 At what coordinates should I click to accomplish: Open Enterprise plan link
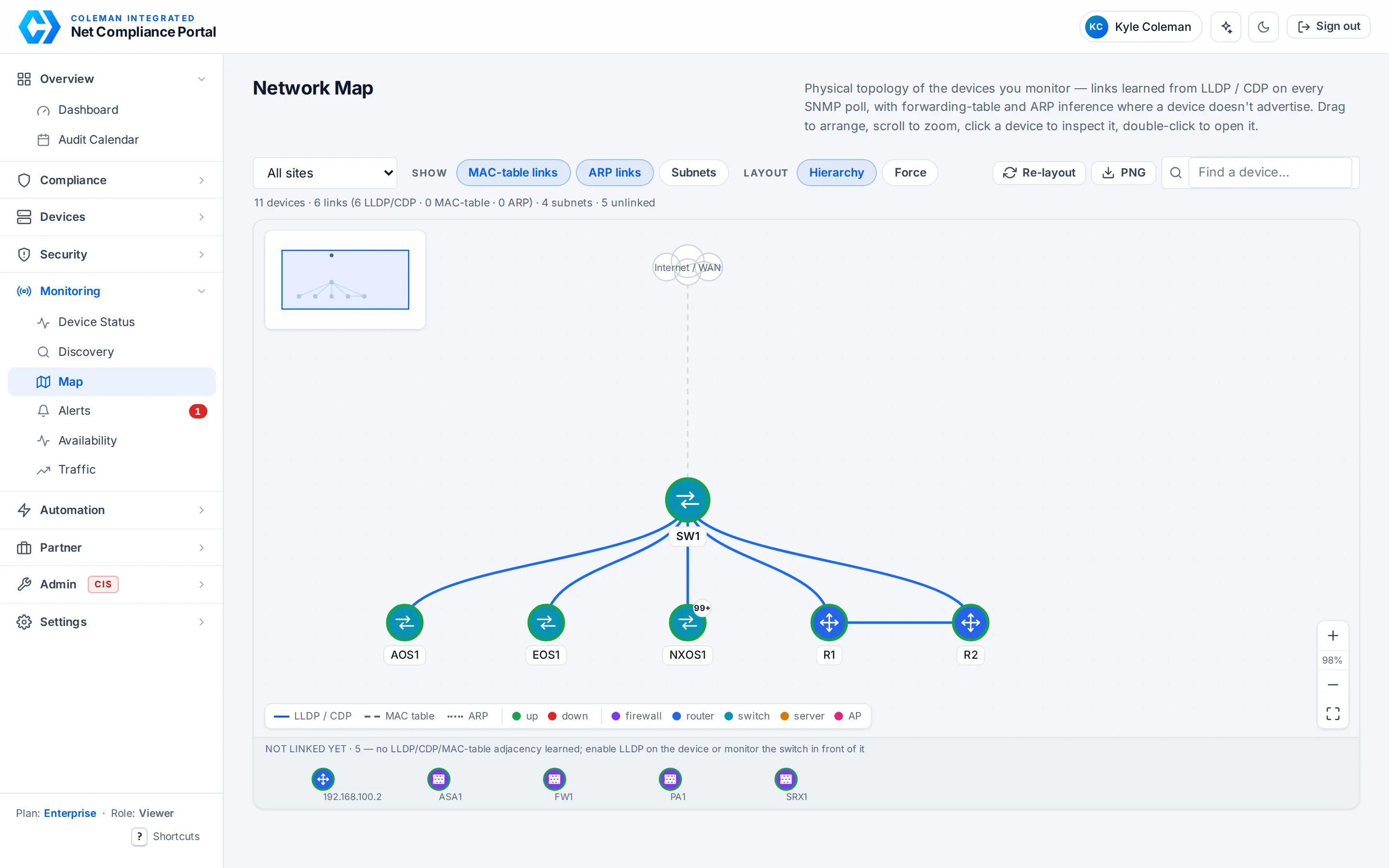point(70,813)
